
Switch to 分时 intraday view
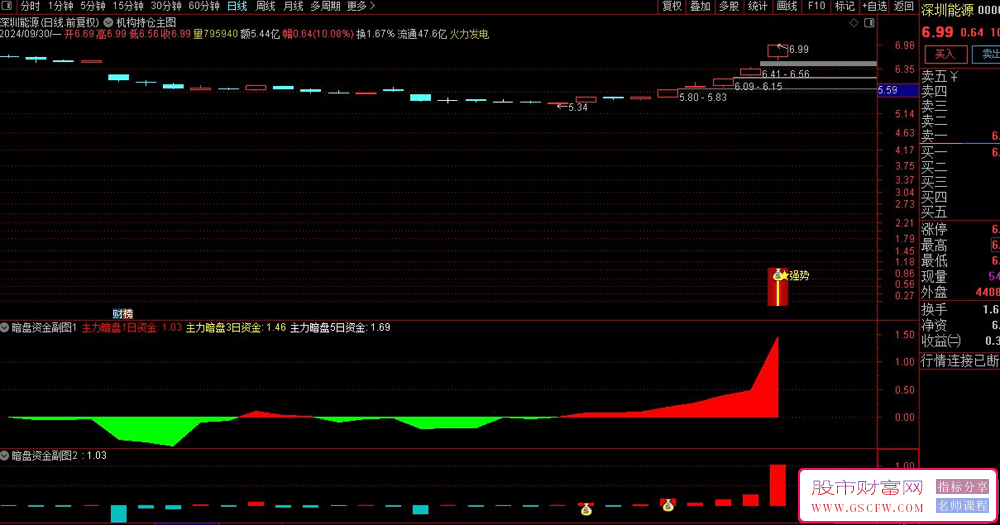pyautogui.click(x=30, y=6)
